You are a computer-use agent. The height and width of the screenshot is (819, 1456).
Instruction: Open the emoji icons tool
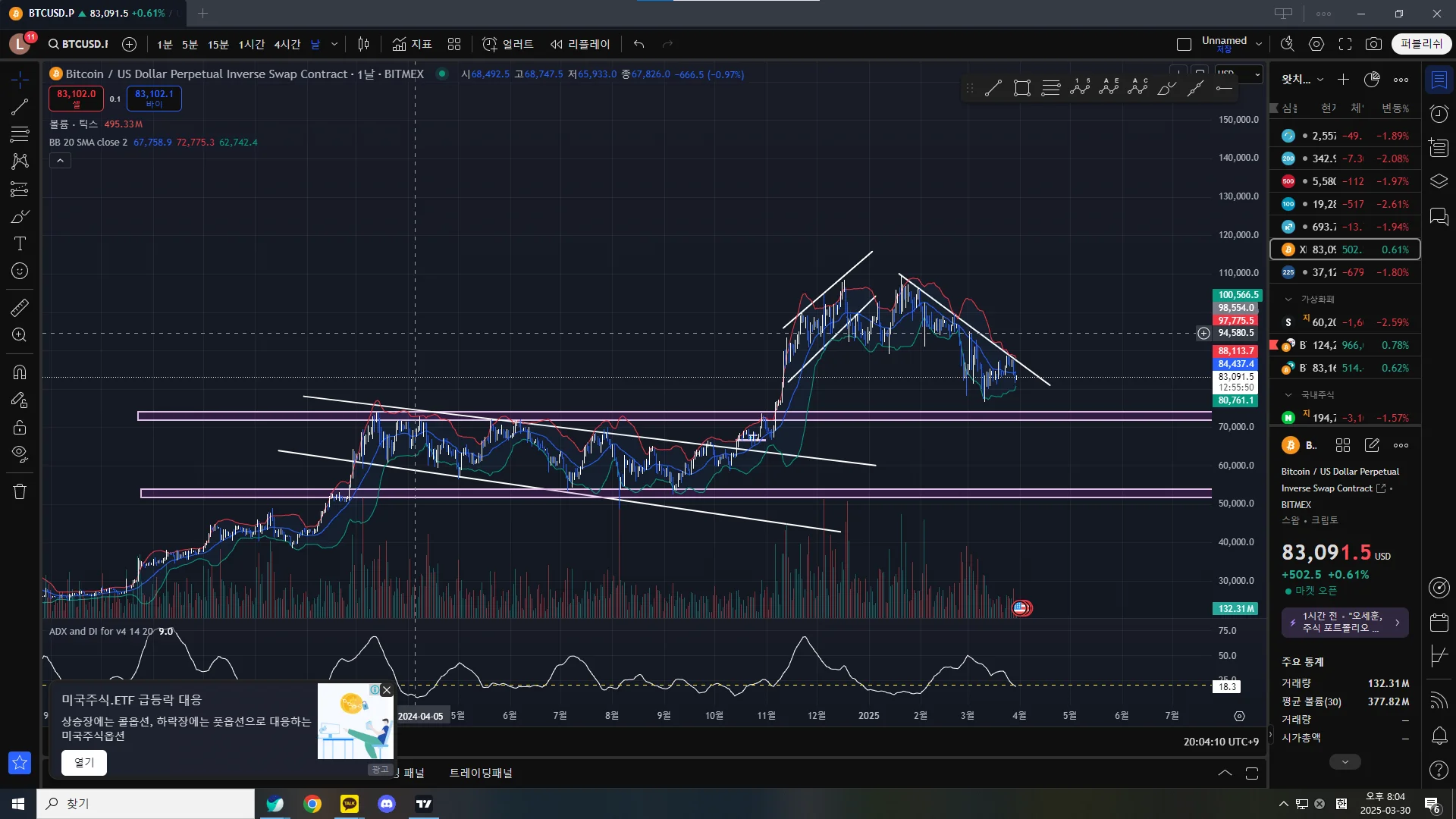[x=20, y=271]
